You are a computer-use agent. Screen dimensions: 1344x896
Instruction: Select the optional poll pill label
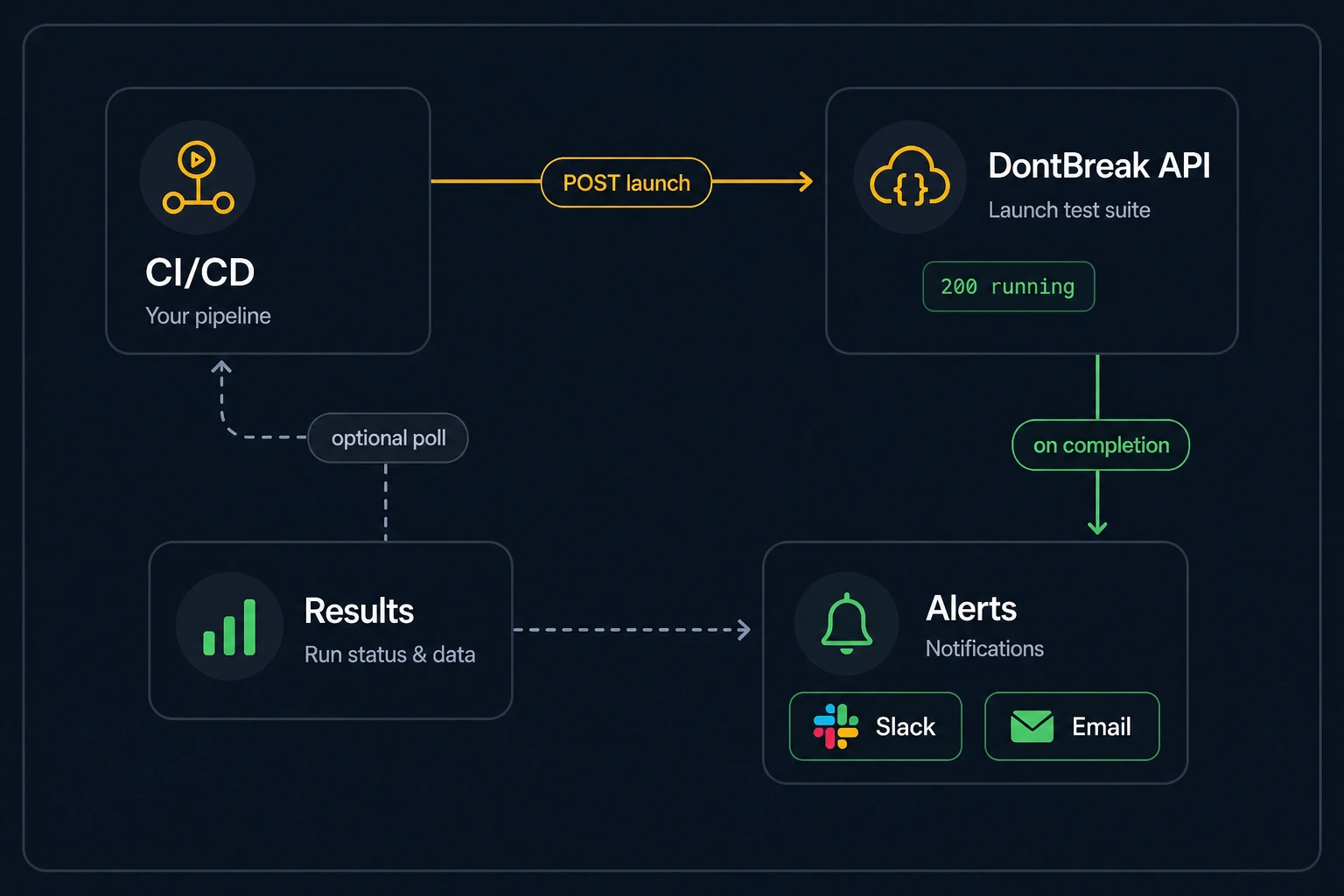click(388, 437)
